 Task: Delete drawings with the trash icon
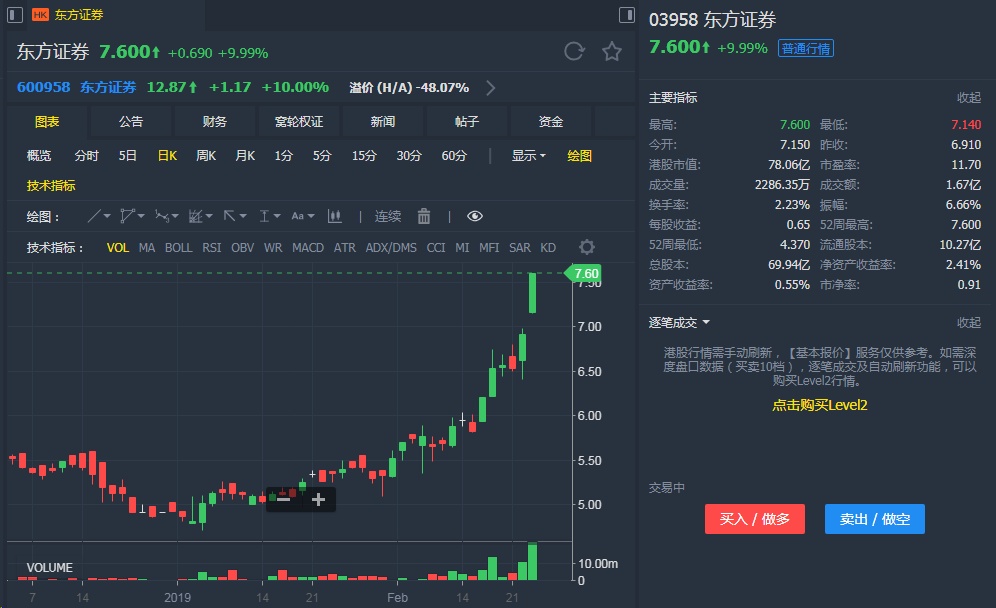pyautogui.click(x=424, y=217)
